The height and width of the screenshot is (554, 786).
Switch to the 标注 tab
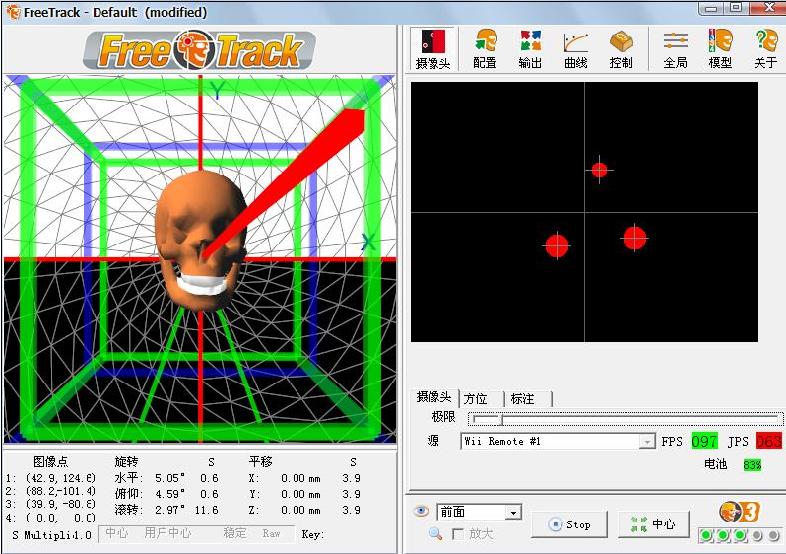coord(522,399)
